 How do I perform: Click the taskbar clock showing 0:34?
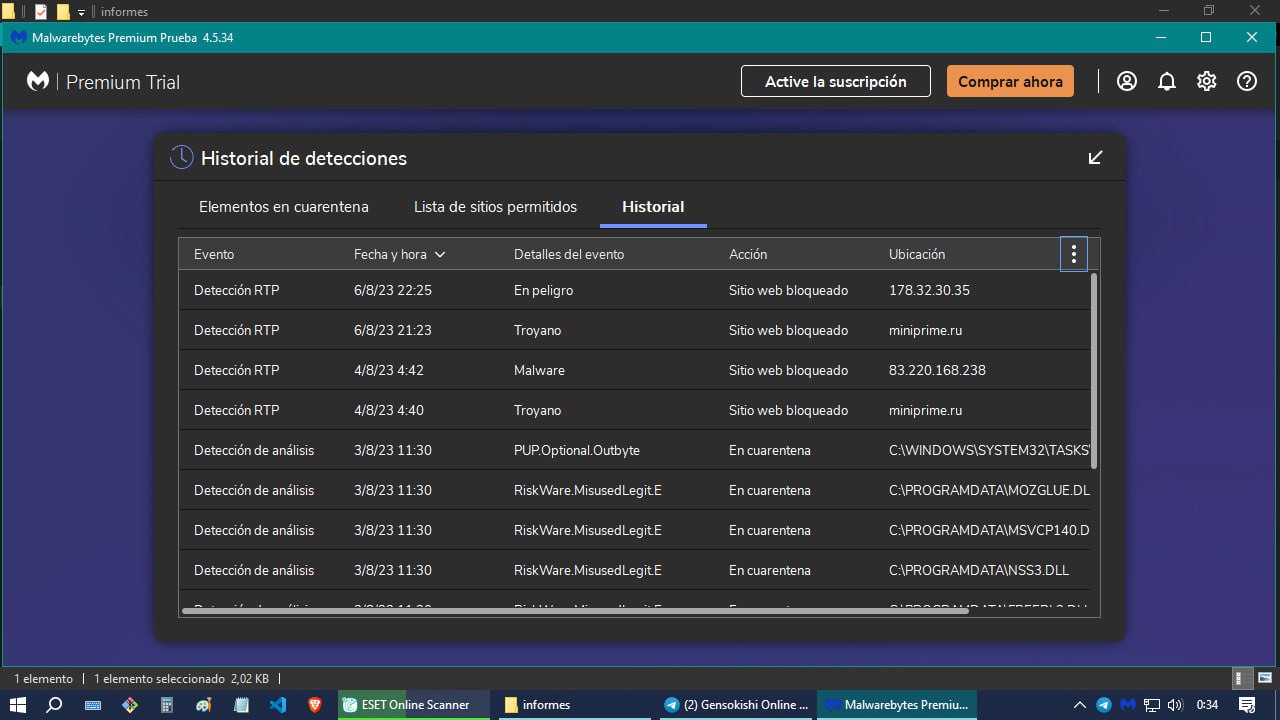pos(1207,704)
